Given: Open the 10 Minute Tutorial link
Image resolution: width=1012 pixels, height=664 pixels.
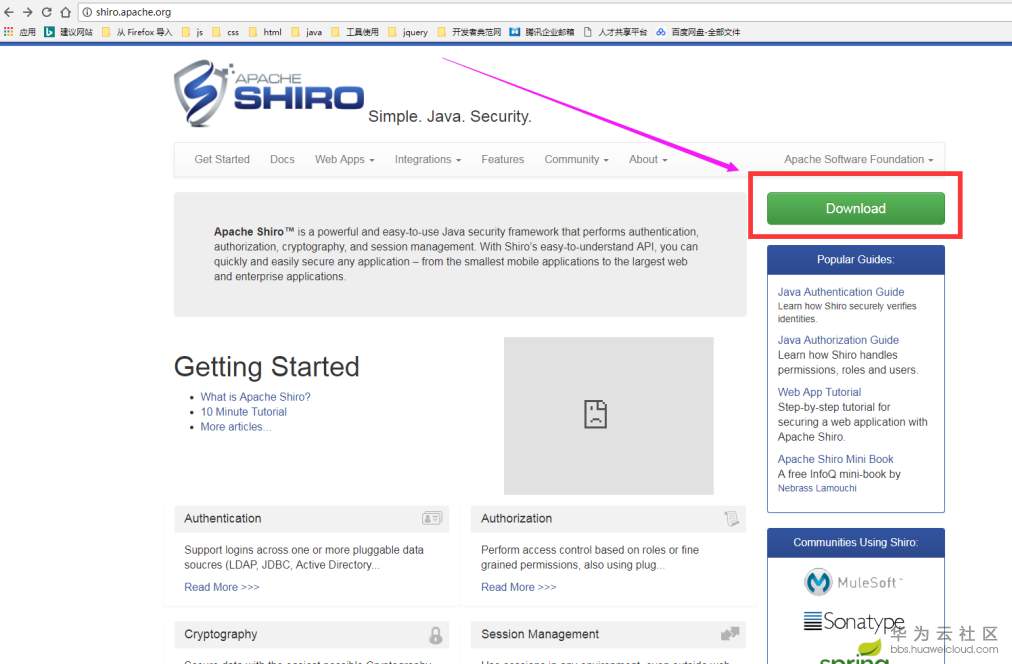Looking at the screenshot, I should pos(244,412).
